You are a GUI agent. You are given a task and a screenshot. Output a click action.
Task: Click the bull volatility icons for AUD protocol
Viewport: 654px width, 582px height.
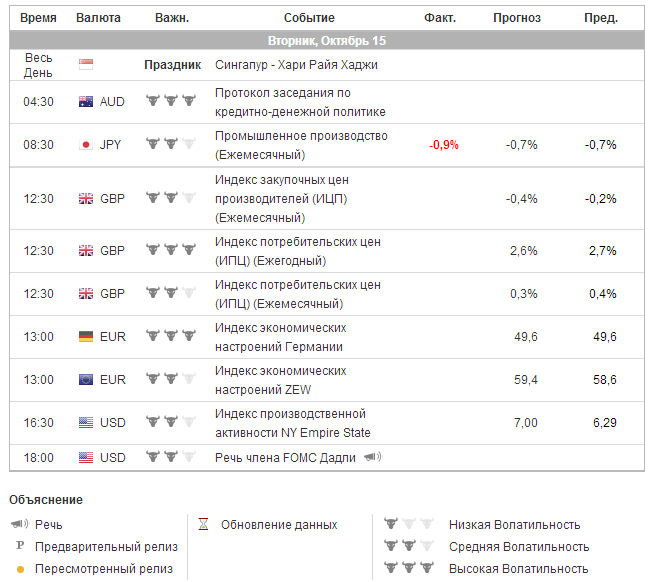click(168, 102)
